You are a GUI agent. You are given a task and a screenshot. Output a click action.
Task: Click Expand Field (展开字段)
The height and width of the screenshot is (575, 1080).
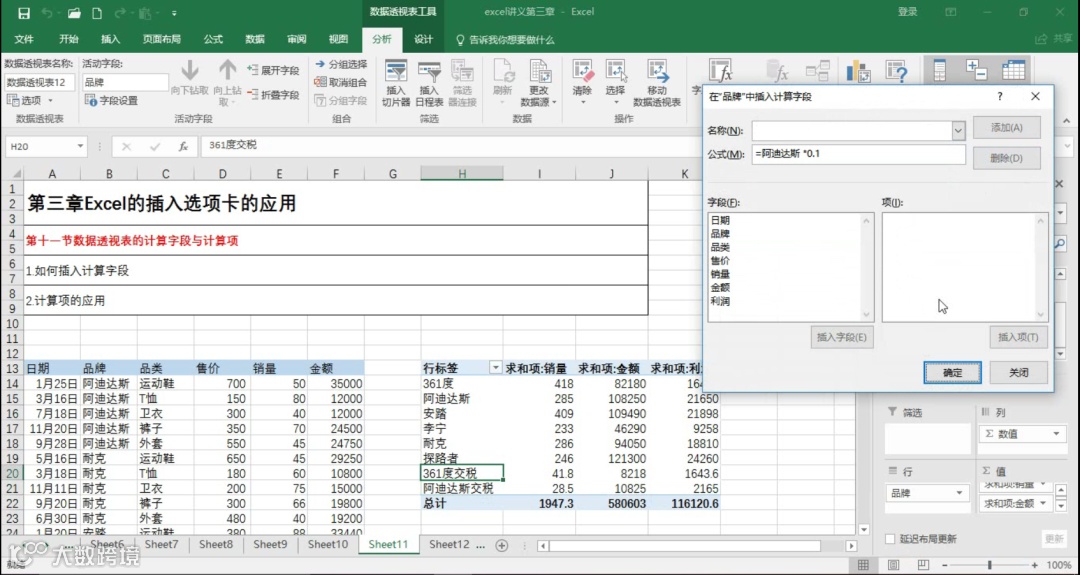pos(273,70)
